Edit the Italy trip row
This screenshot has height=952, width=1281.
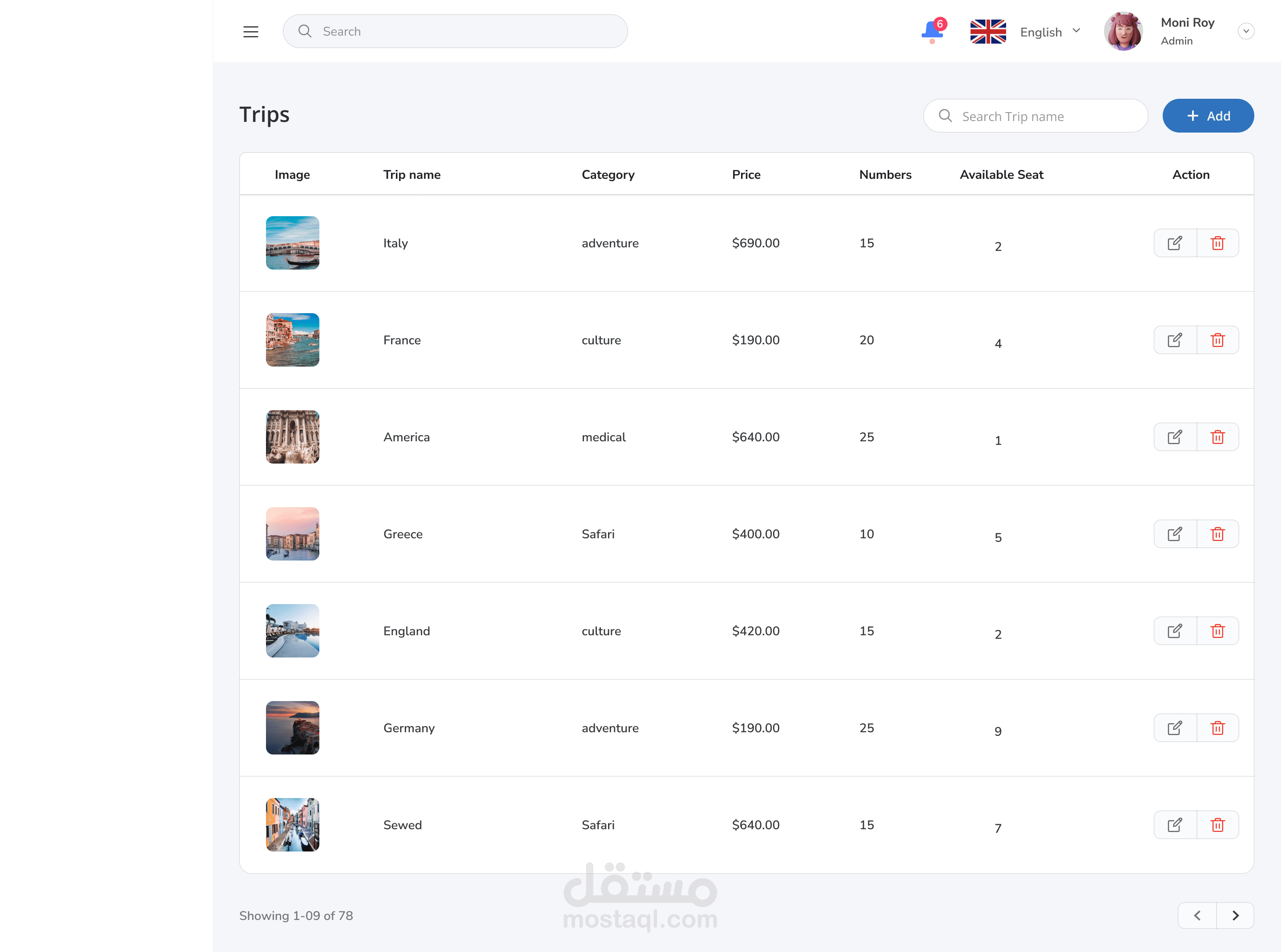pyautogui.click(x=1175, y=243)
